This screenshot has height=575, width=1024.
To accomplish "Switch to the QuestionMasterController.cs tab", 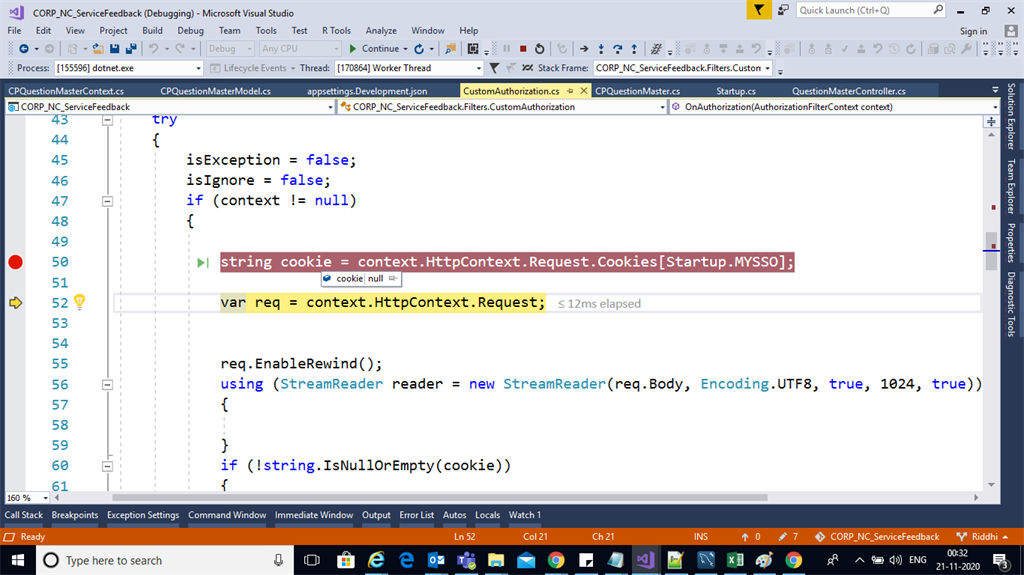I will pyautogui.click(x=848, y=91).
